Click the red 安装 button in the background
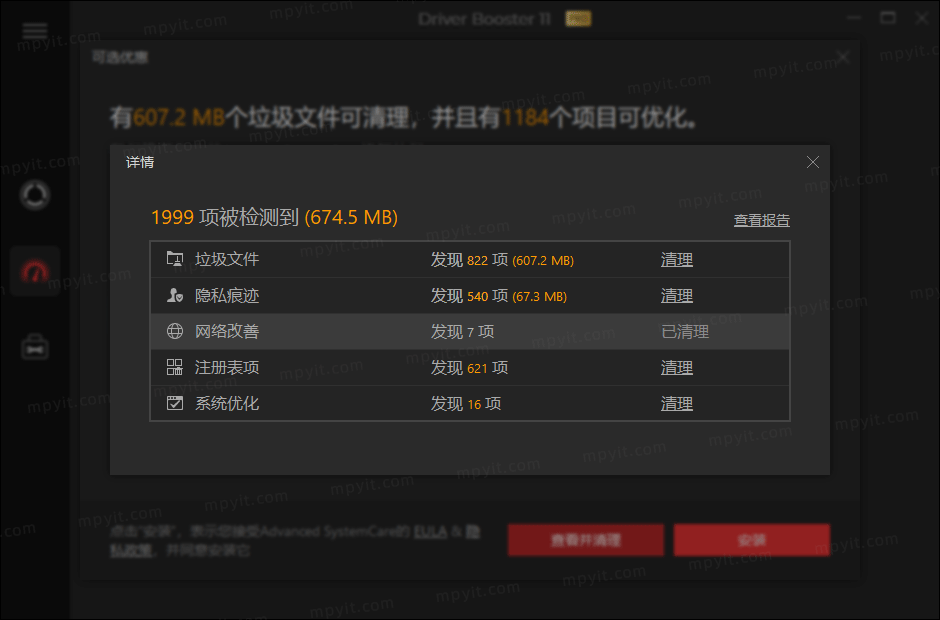 pos(752,540)
